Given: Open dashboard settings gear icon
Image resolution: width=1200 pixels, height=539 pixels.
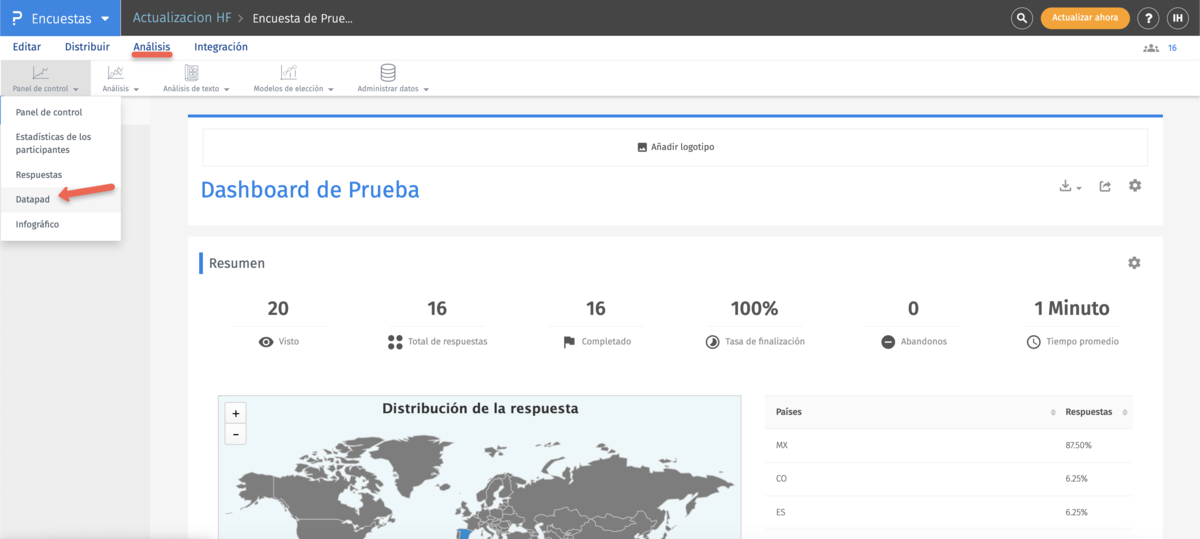Looking at the screenshot, I should coord(1135,186).
